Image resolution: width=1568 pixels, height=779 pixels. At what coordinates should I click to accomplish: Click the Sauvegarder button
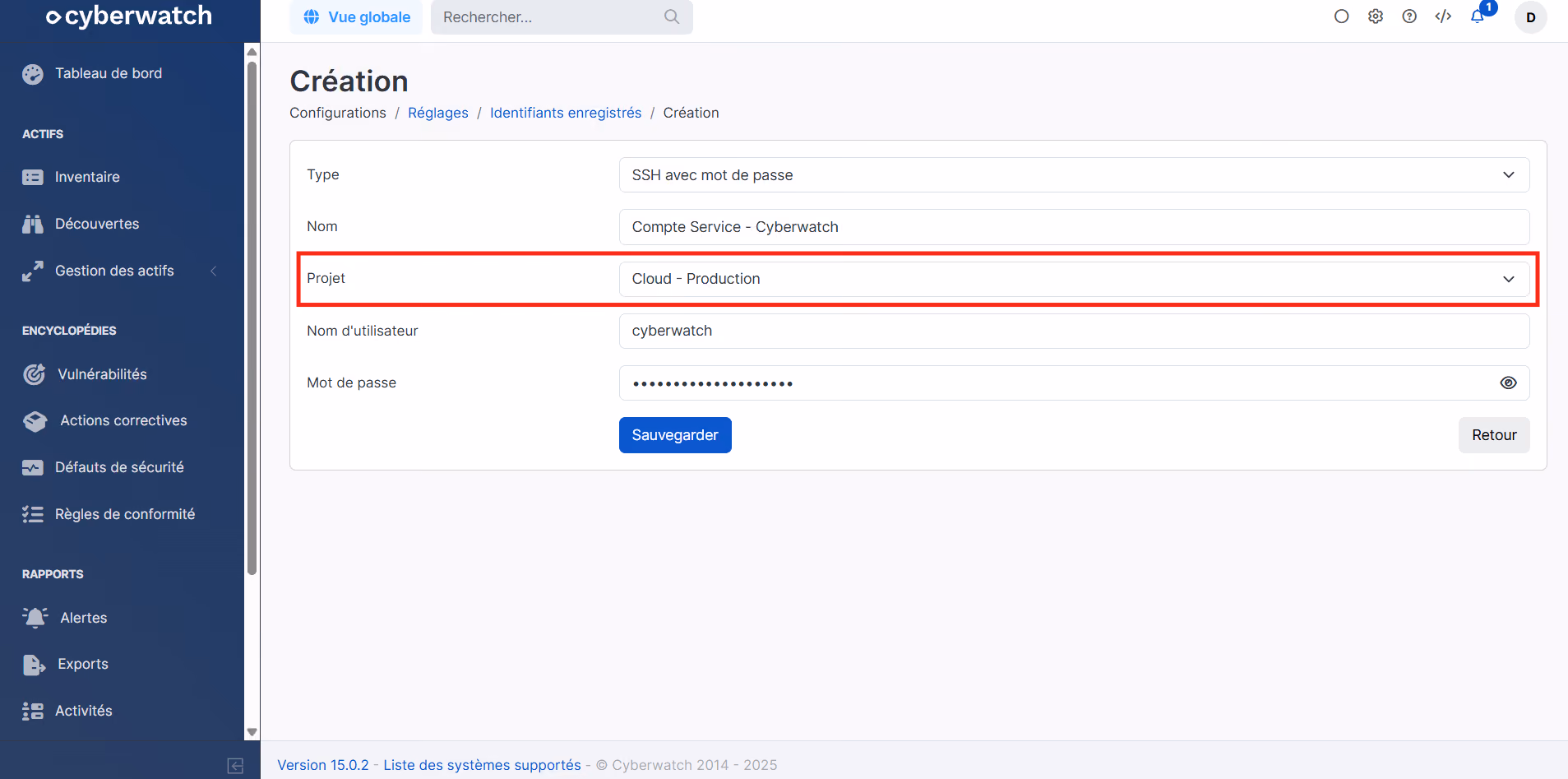[675, 435]
